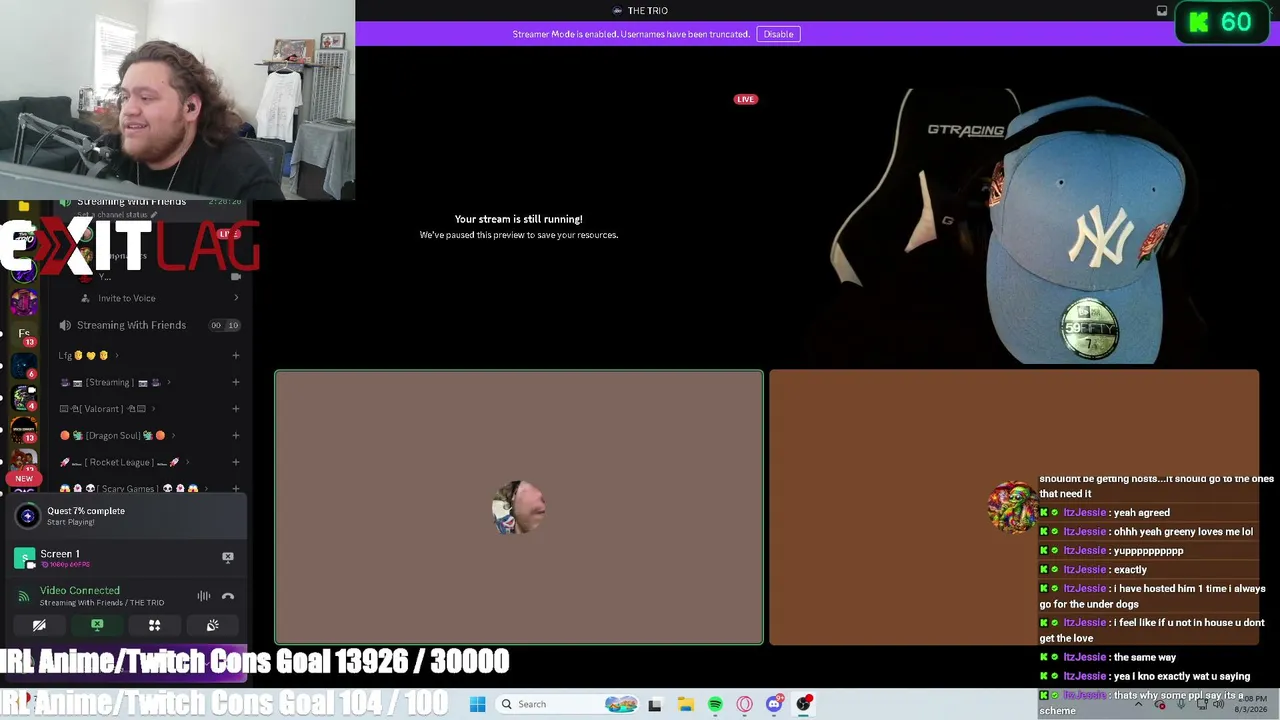The image size is (1280, 720).
Task: Open Discord from the taskbar
Action: tap(774, 704)
